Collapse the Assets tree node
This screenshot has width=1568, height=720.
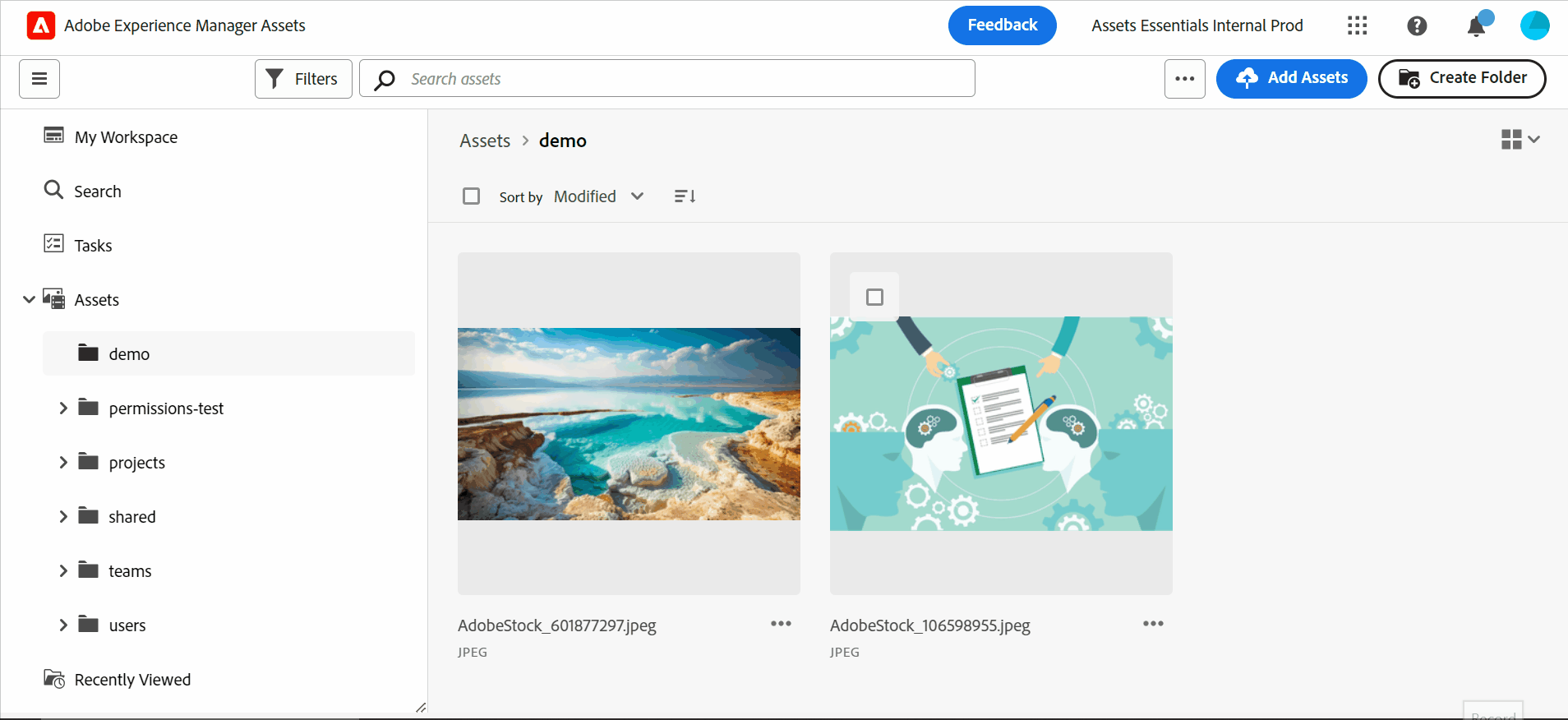pos(29,300)
